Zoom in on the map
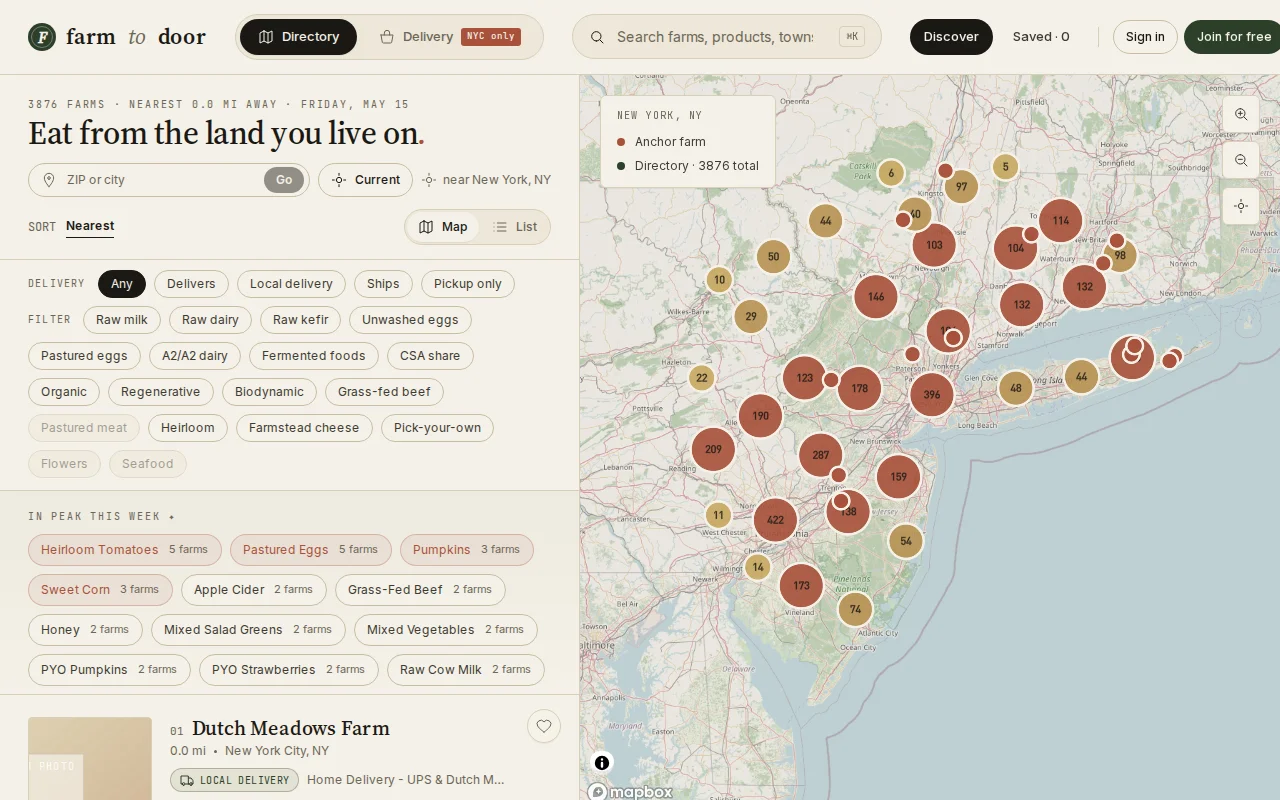This screenshot has width=1280, height=800. click(1241, 114)
